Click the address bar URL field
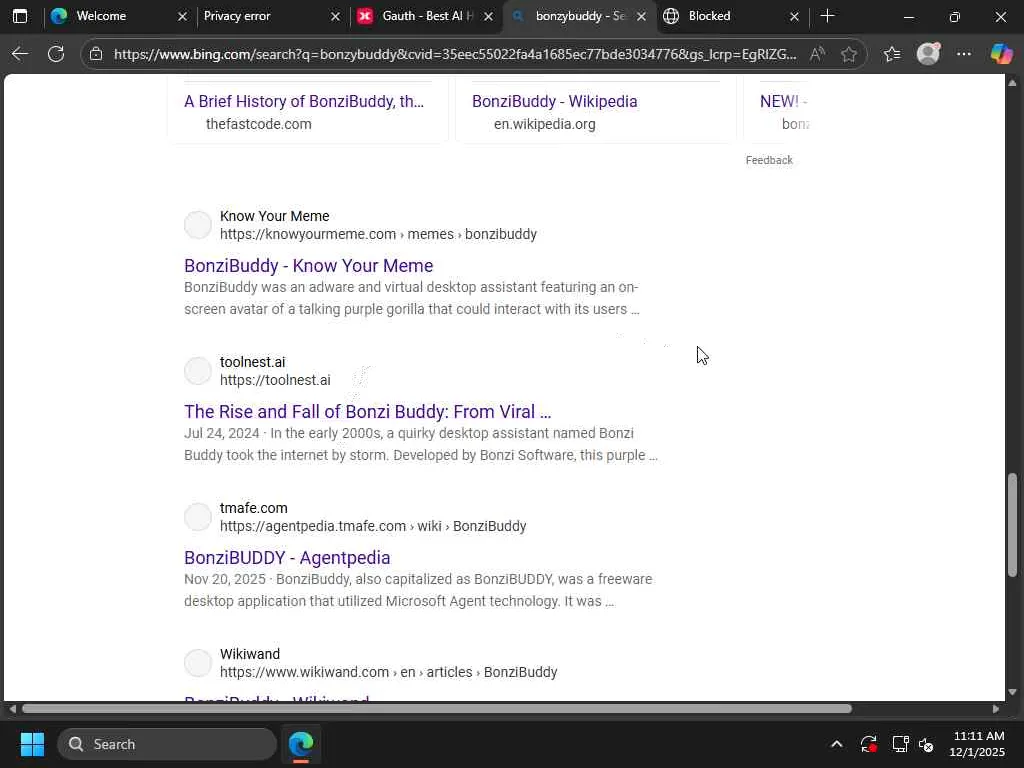The image size is (1024, 768). [455, 54]
